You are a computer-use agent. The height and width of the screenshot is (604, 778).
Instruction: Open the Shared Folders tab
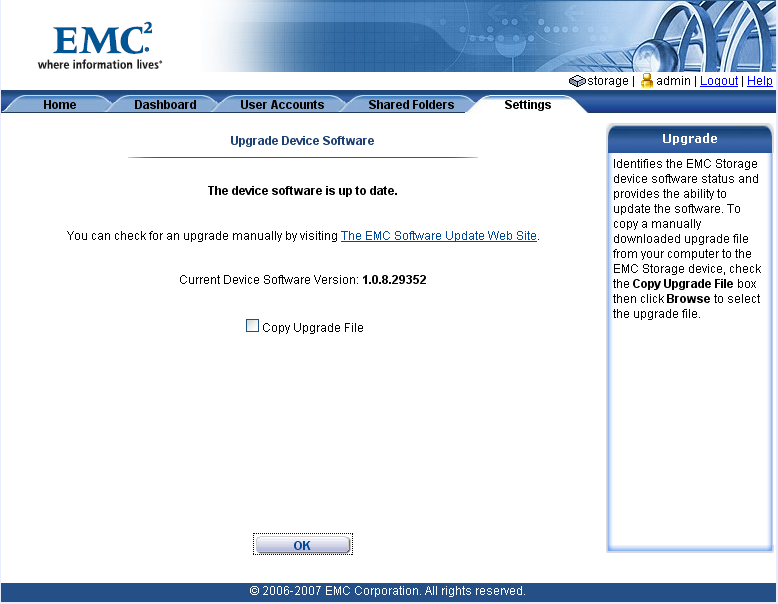pos(411,105)
